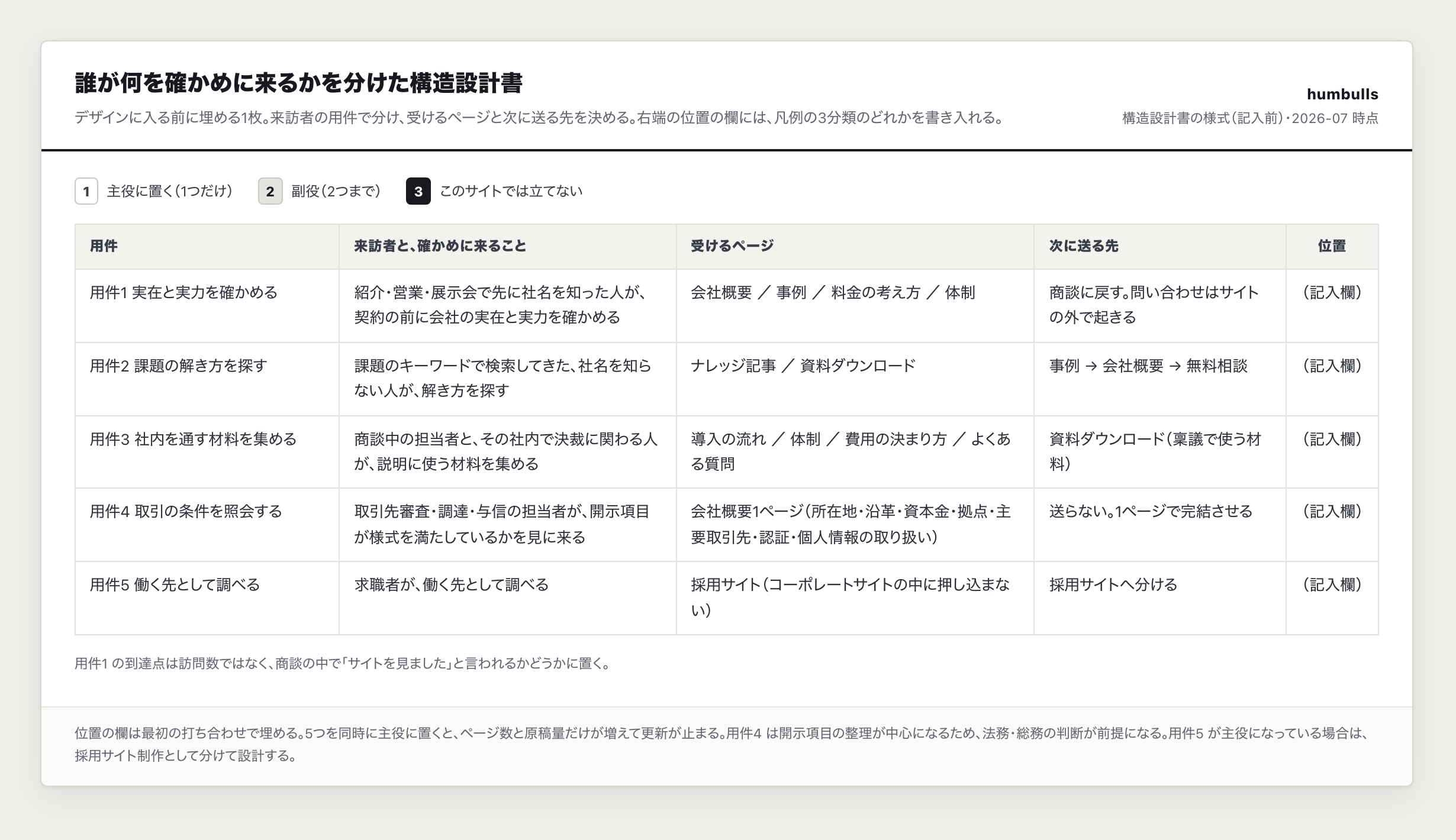Screen dimensions: 1456x840
Task: Click the cell starting 商談中の担当者と
Action: click(508, 452)
